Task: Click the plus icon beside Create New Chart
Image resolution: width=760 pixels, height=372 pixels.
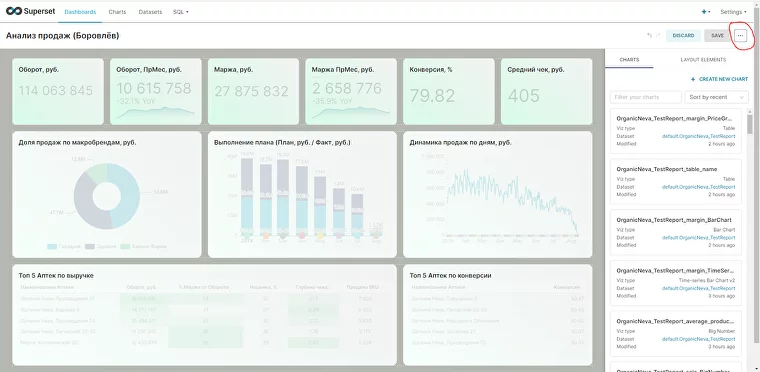Action: 693,79
